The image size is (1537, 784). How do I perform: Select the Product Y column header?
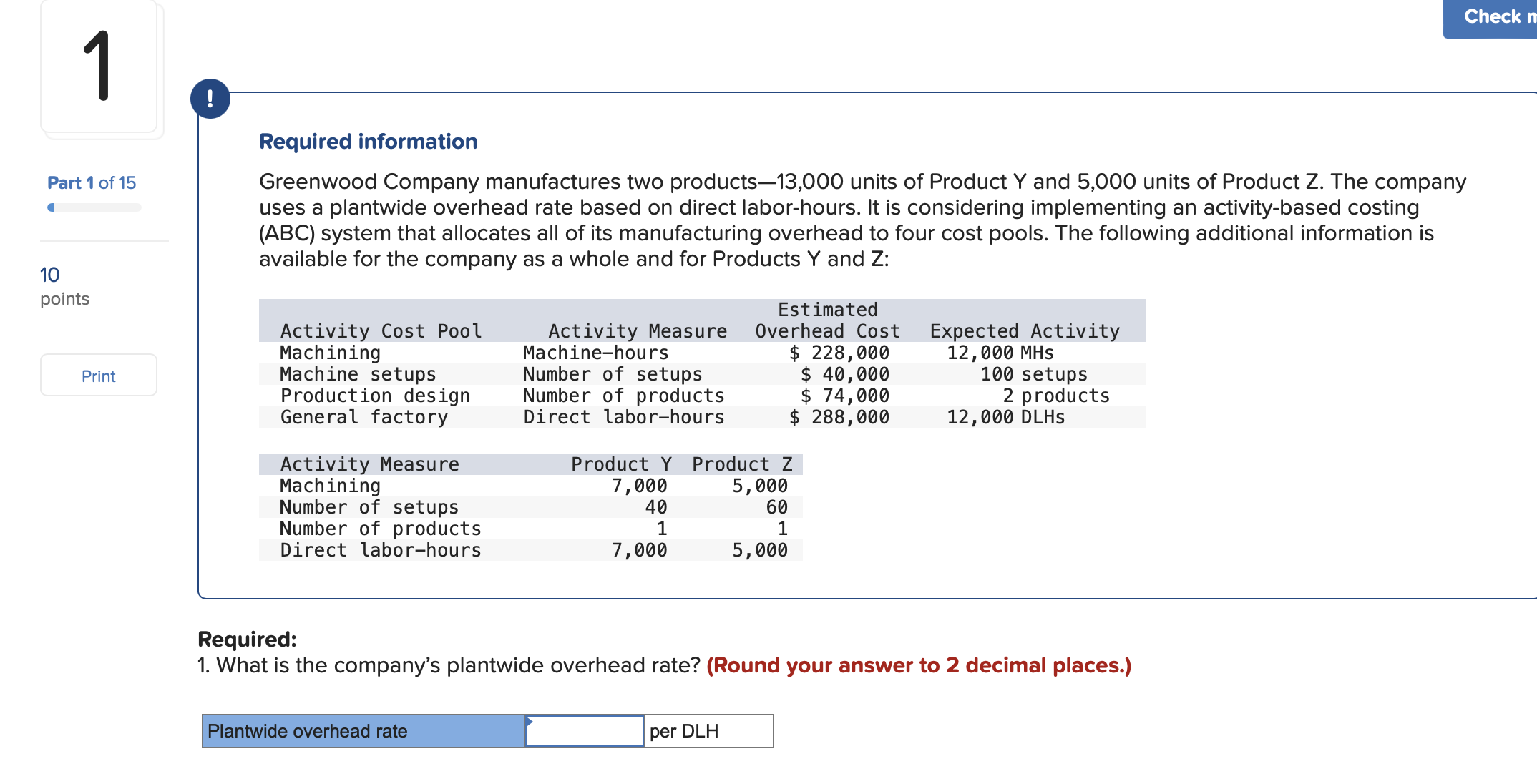(620, 464)
